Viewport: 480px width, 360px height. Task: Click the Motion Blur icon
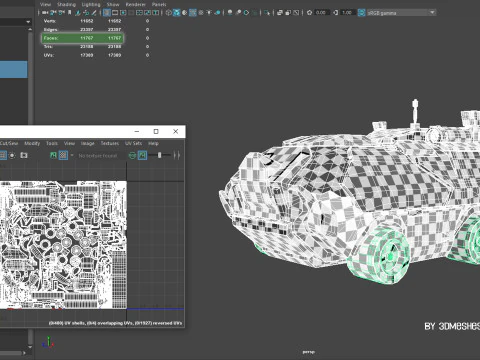[x=239, y=13]
